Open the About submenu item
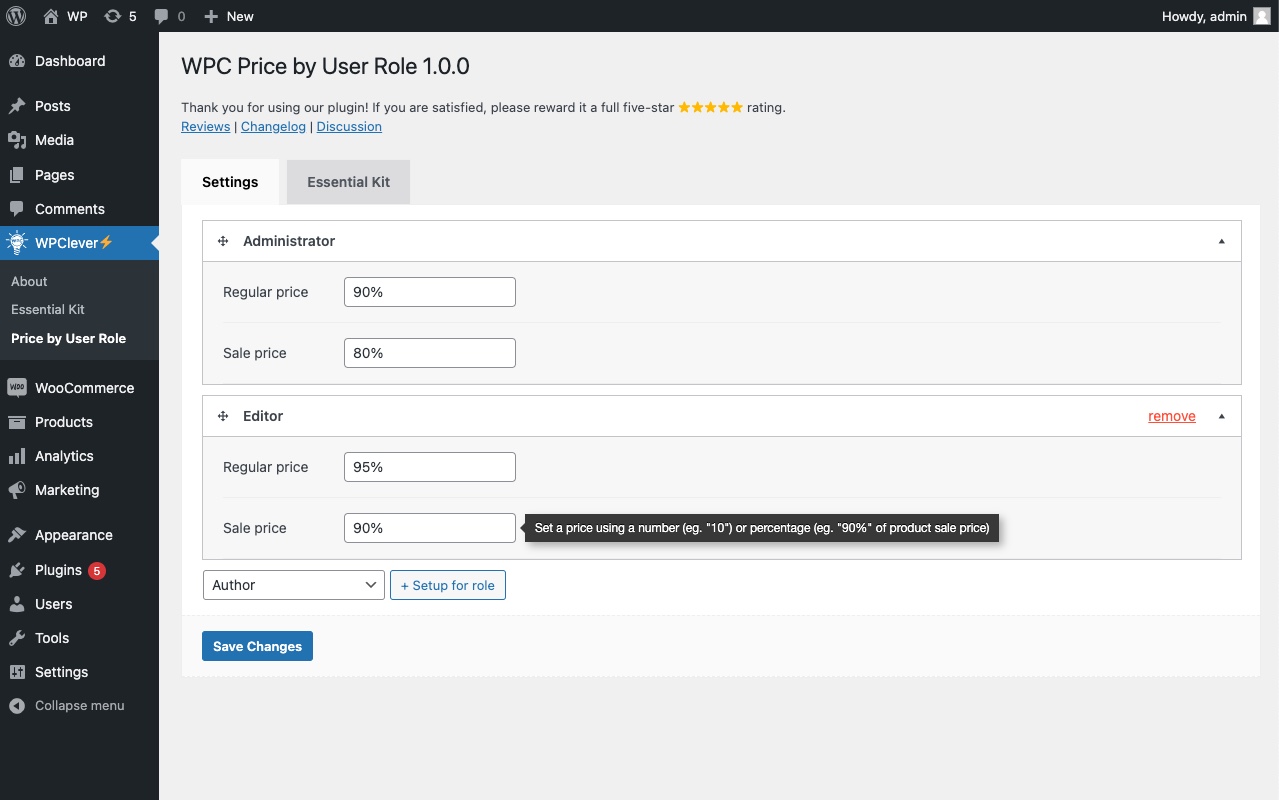Viewport: 1279px width, 800px height. pyautogui.click(x=29, y=281)
